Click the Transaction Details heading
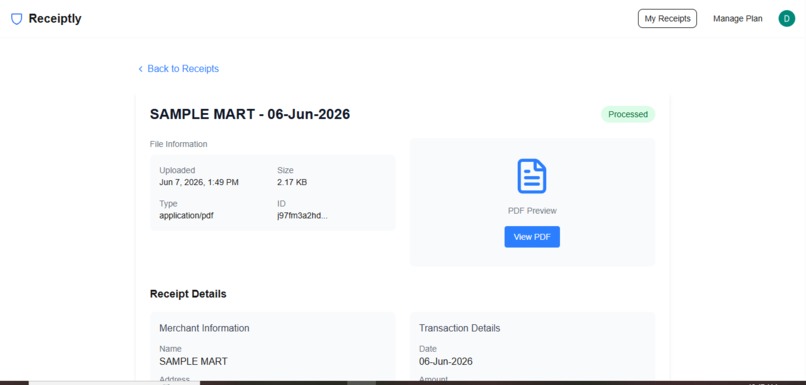 click(x=460, y=328)
